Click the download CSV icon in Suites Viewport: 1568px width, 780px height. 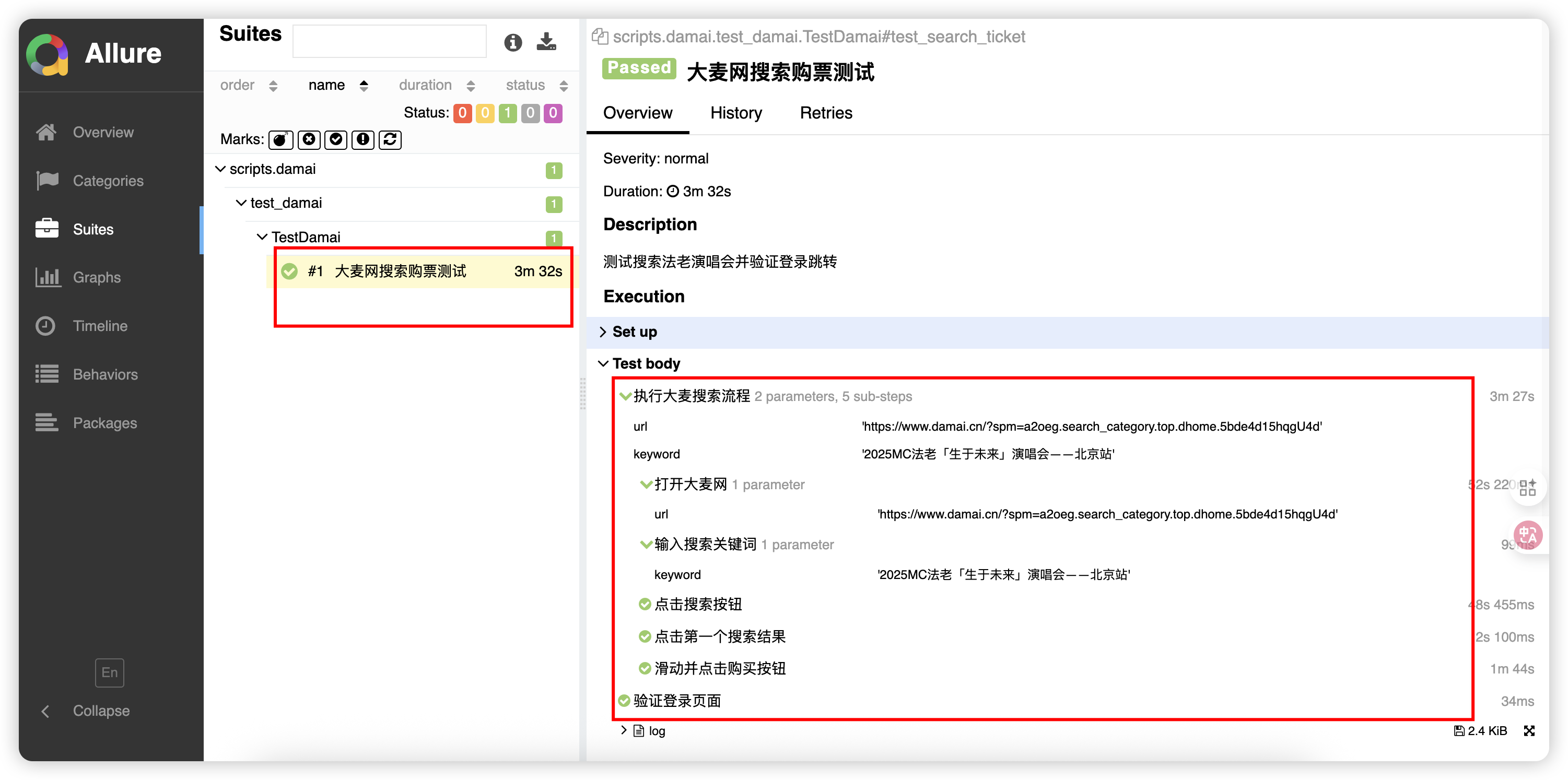click(x=546, y=42)
